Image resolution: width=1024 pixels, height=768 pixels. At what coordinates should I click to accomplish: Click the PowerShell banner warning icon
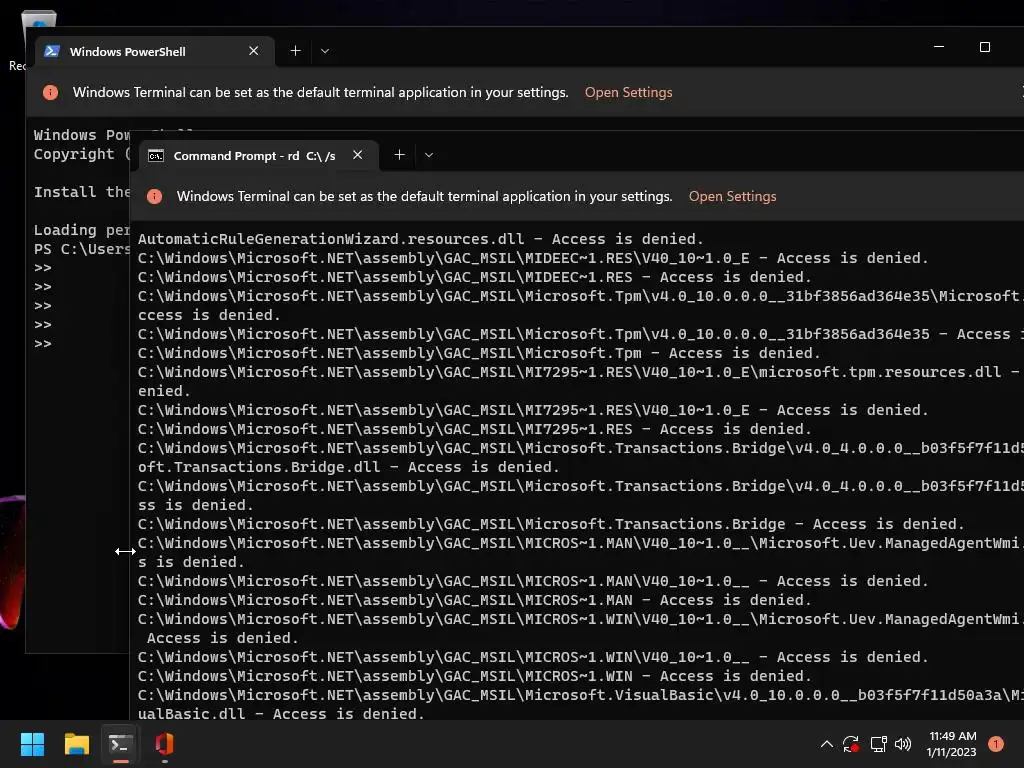(50, 92)
